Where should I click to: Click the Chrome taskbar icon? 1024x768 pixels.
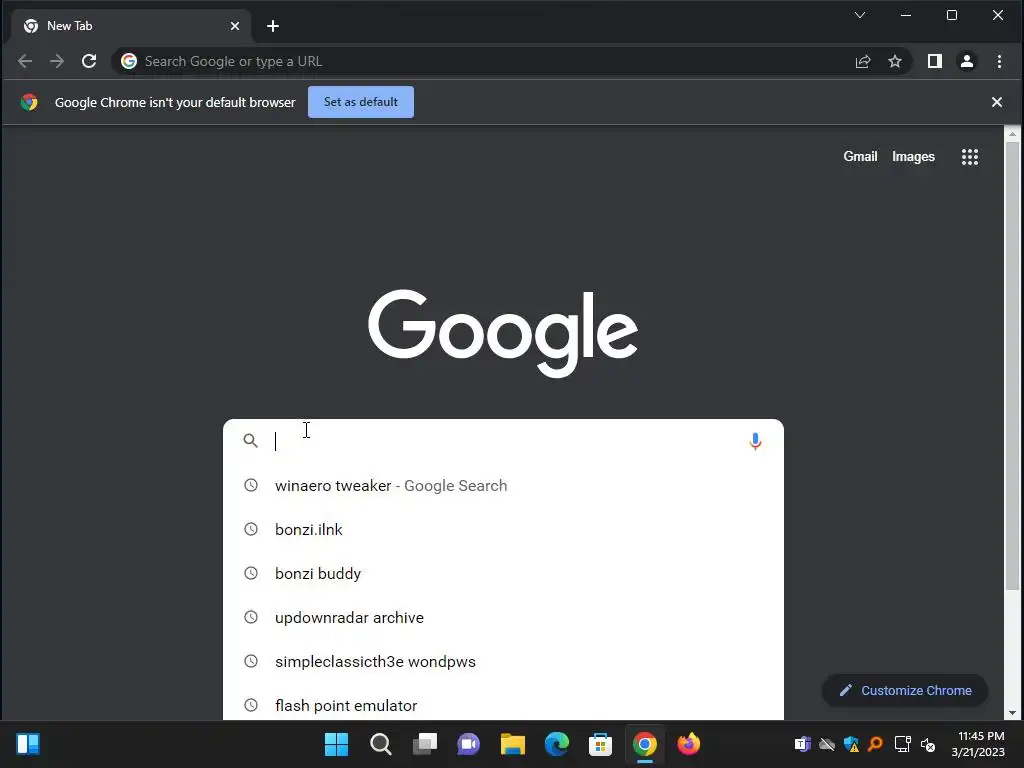coord(645,744)
